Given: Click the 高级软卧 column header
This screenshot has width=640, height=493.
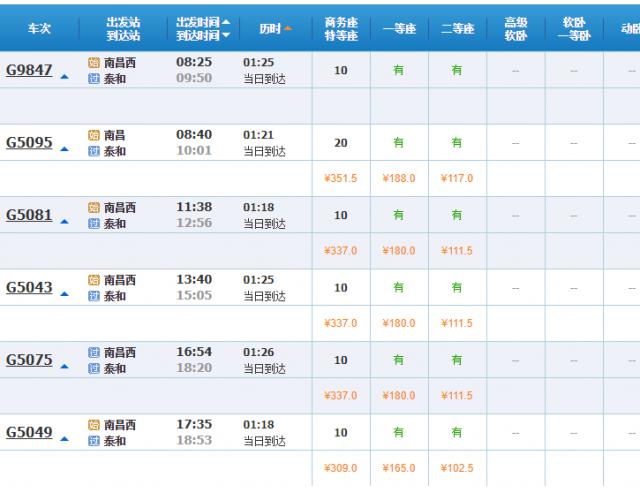Looking at the screenshot, I should (x=516, y=29).
